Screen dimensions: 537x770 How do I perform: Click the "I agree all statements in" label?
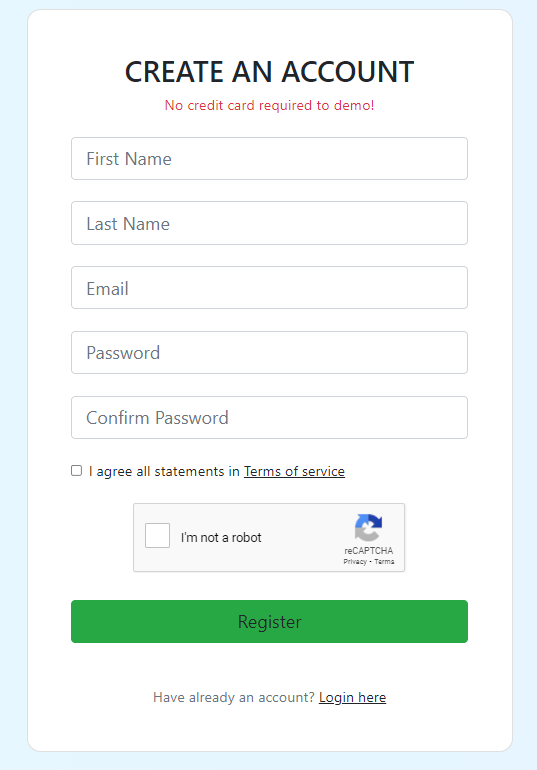pos(164,471)
